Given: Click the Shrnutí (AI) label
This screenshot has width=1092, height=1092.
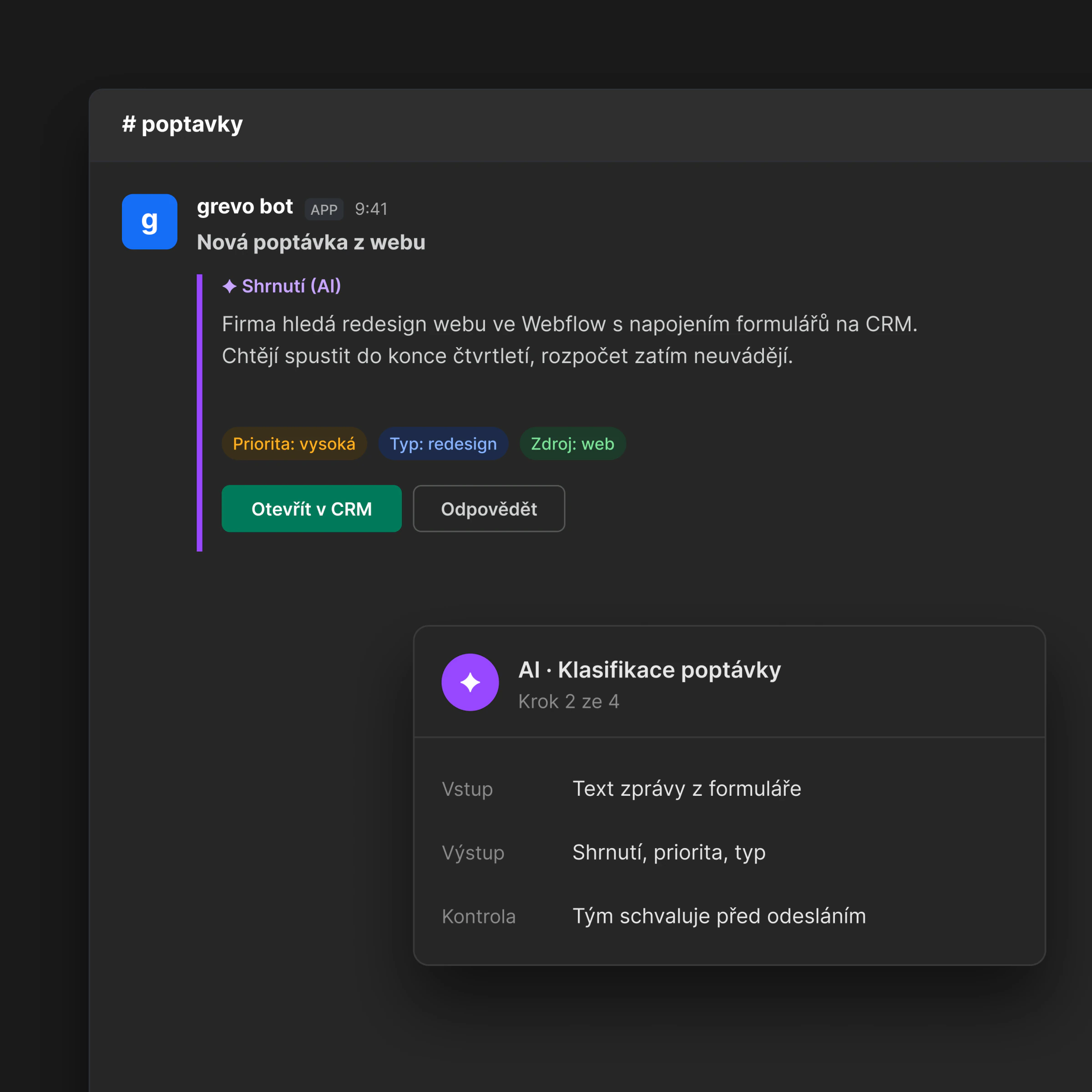Looking at the screenshot, I should 291,286.
